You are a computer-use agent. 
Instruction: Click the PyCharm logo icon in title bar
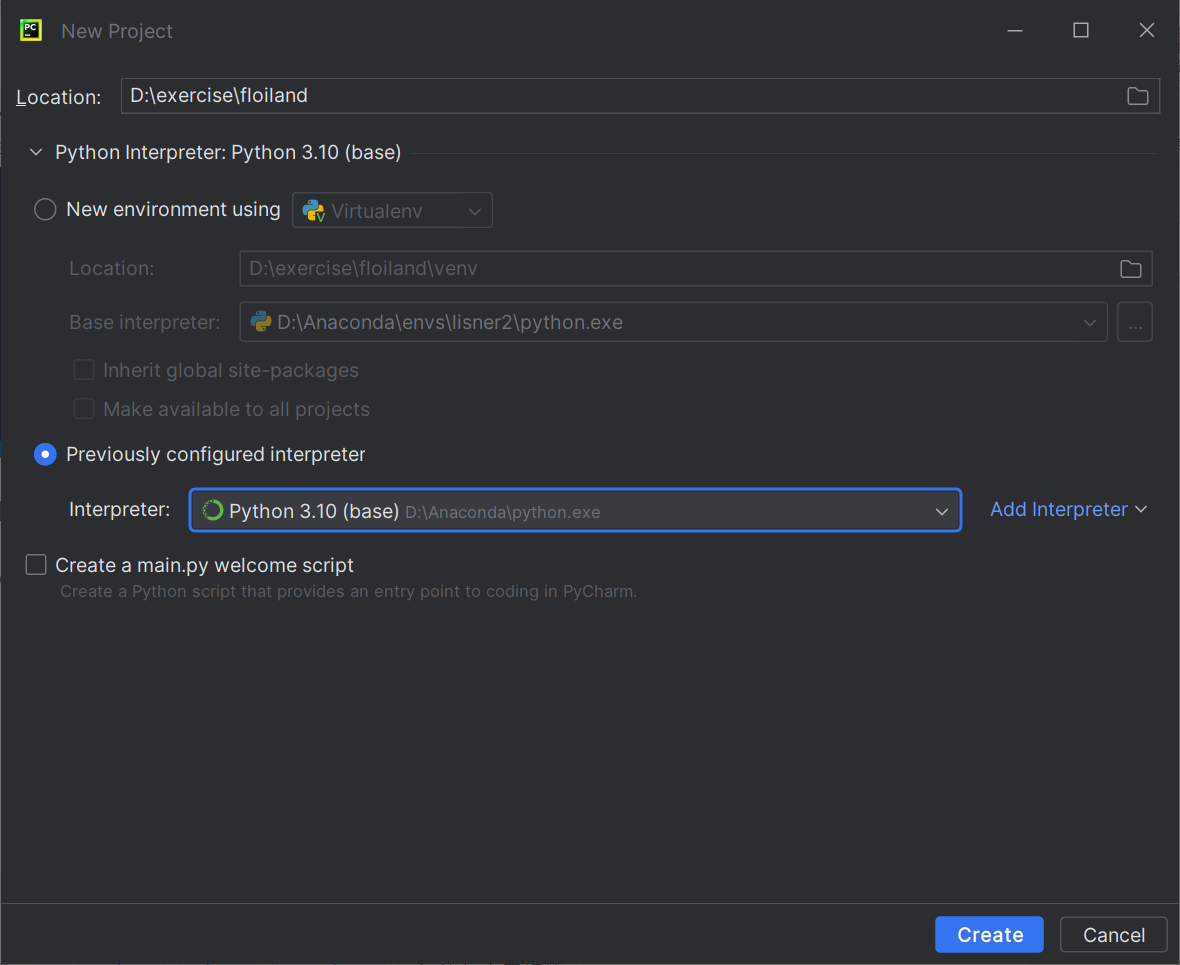[x=31, y=30]
